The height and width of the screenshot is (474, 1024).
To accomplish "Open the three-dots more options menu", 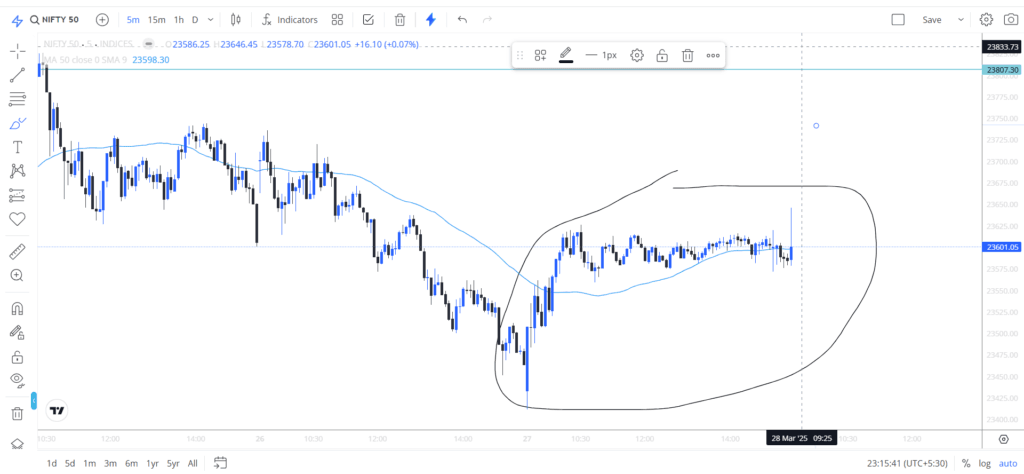I will coord(713,55).
